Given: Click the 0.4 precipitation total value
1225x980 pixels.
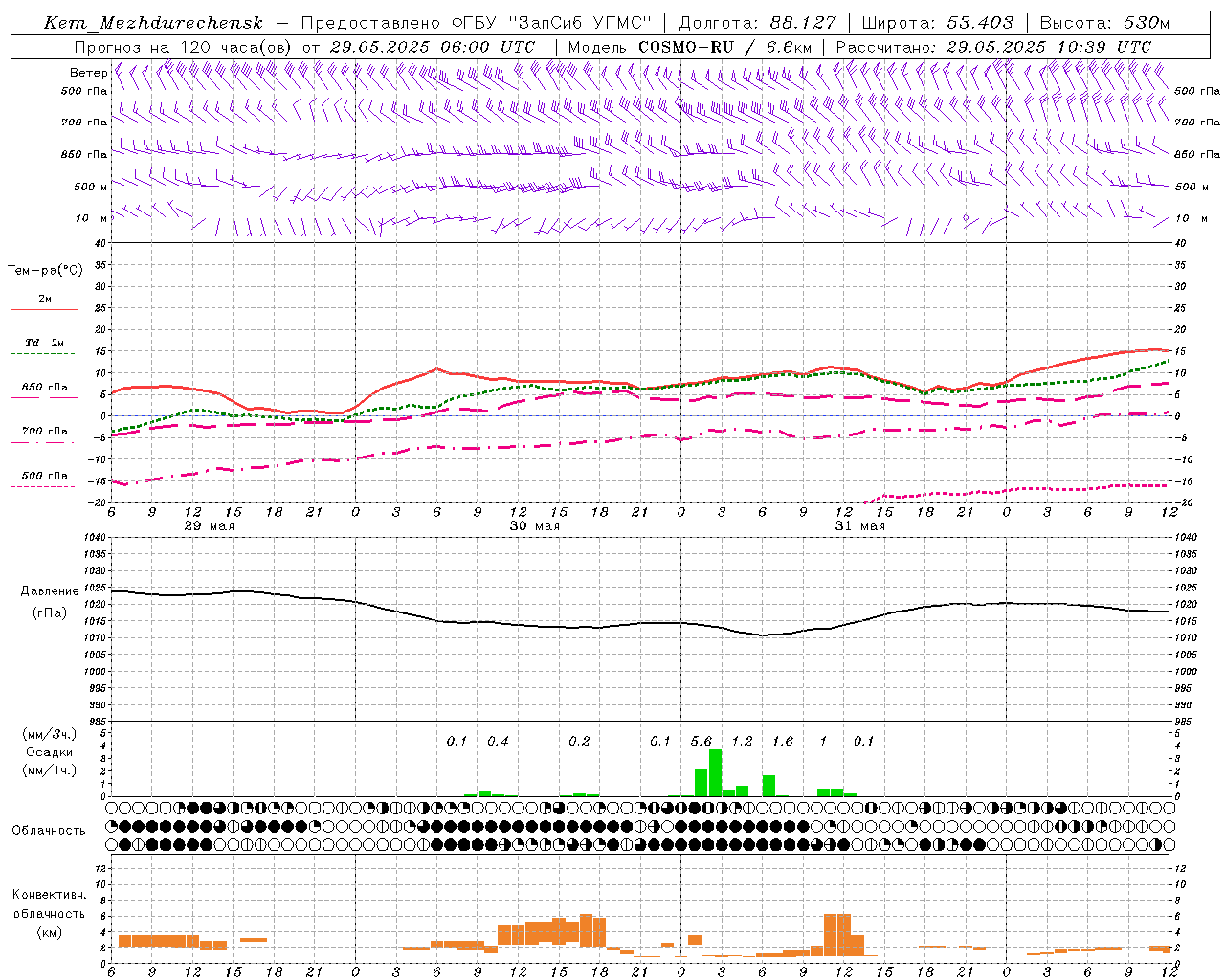Looking at the screenshot, I should (x=498, y=741).
